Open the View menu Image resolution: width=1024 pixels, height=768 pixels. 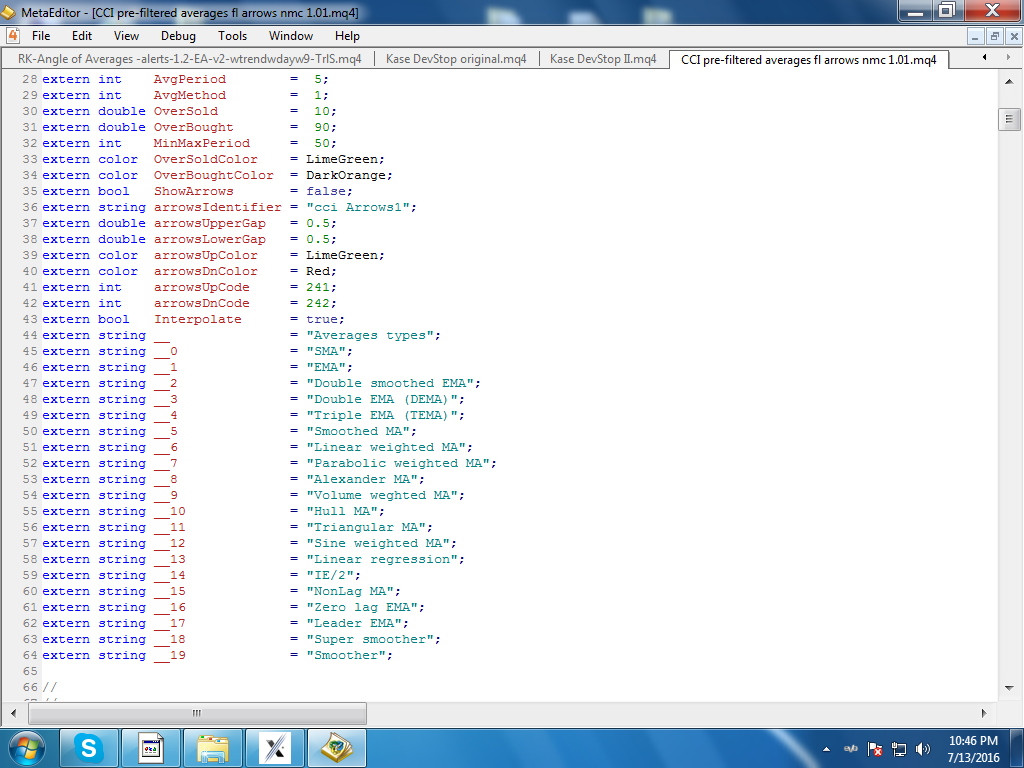click(x=126, y=36)
